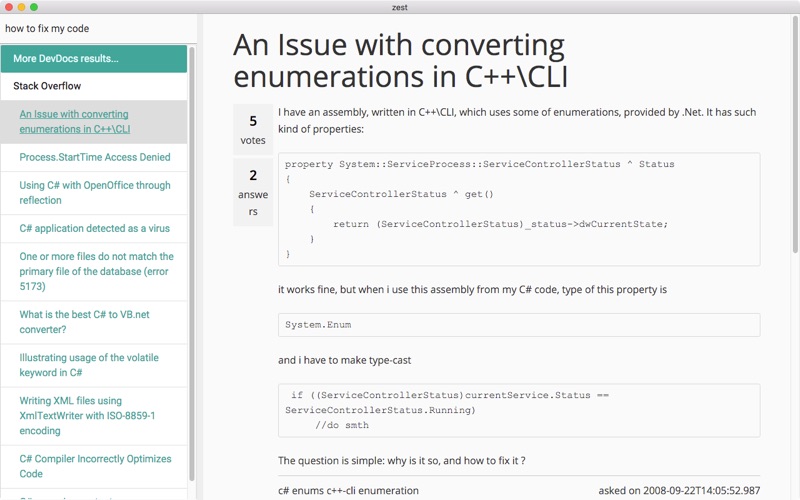This screenshot has height=500, width=800.
Task: Click the article pane vertical scrollbar
Action: [x=795, y=135]
